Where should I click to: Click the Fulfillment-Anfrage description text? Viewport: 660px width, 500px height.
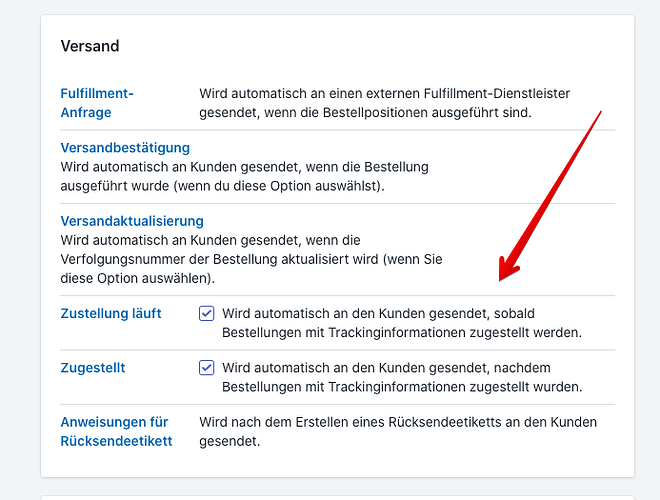384,103
